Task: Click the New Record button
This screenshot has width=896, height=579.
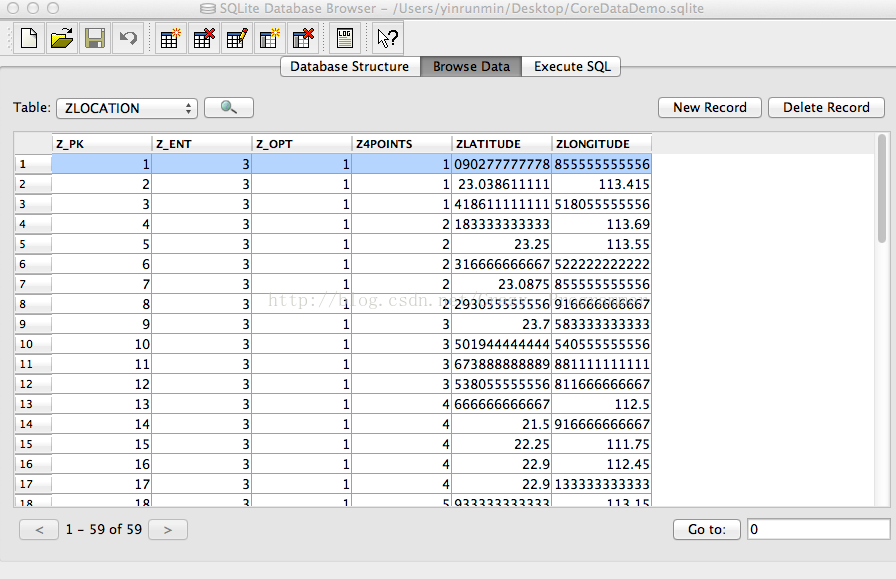Action: coord(710,107)
